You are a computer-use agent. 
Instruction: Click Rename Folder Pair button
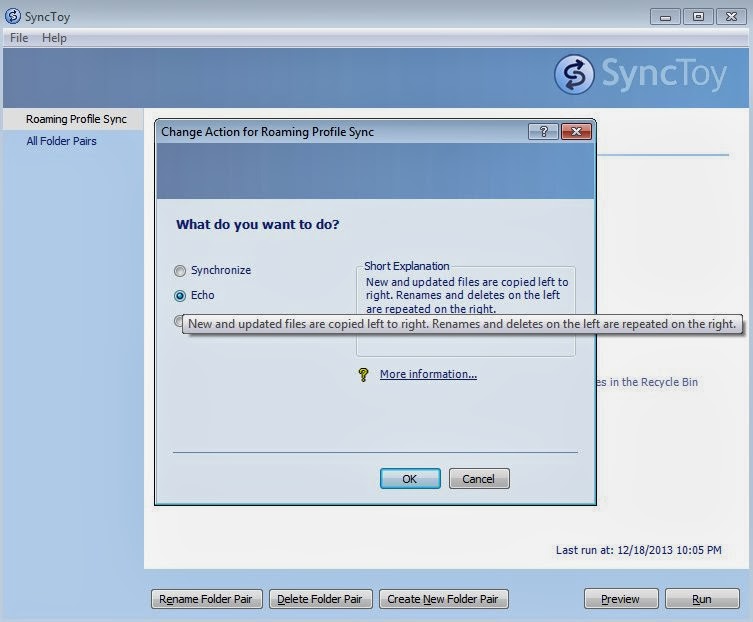coord(206,599)
